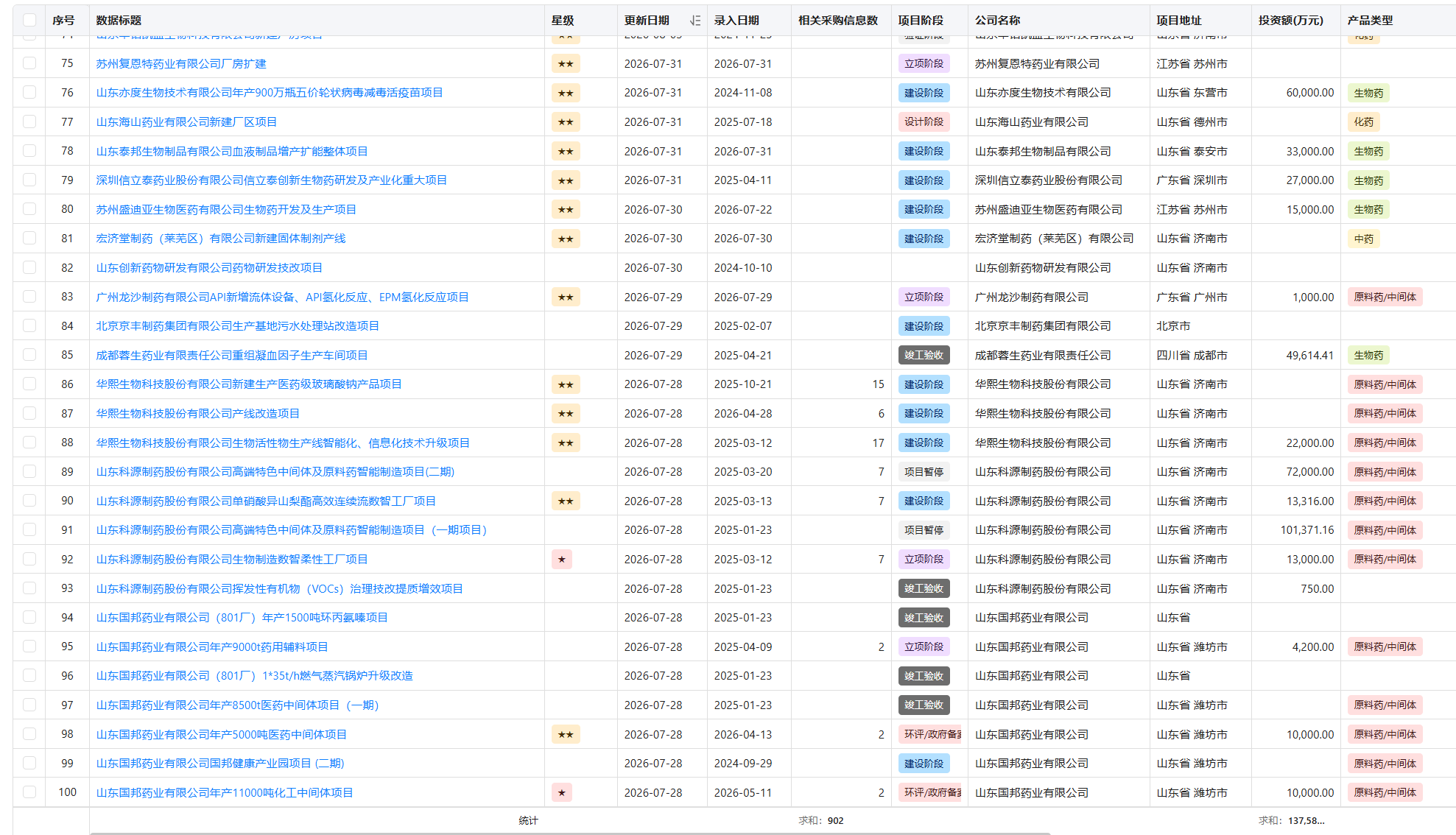1456x835 pixels.
Task: Open 山东泰邦生物制品 血液制品增产扩能 project
Action: (232, 152)
